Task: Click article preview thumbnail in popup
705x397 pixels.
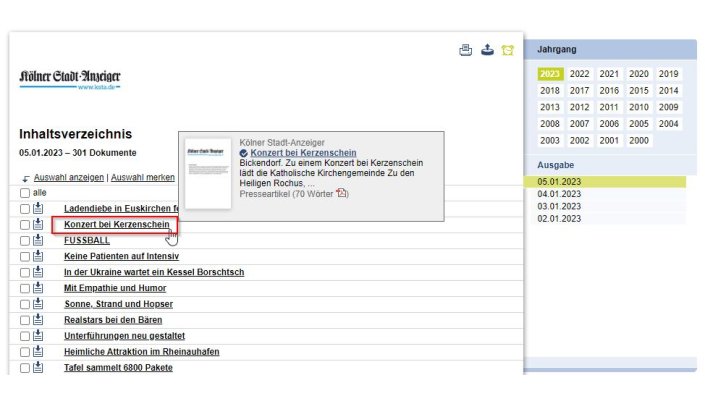Action: (x=208, y=174)
